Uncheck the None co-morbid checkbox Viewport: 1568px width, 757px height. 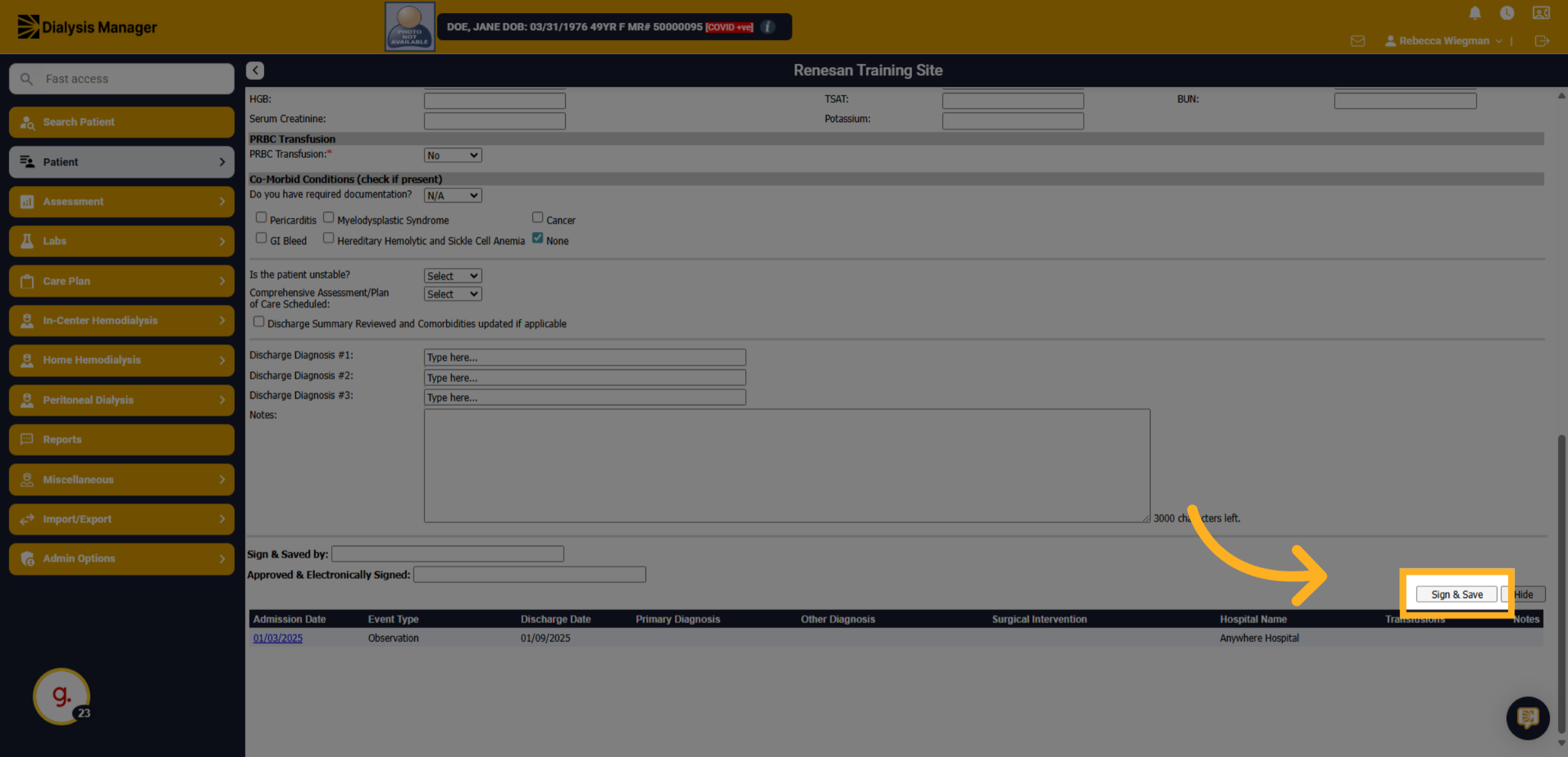(x=538, y=238)
